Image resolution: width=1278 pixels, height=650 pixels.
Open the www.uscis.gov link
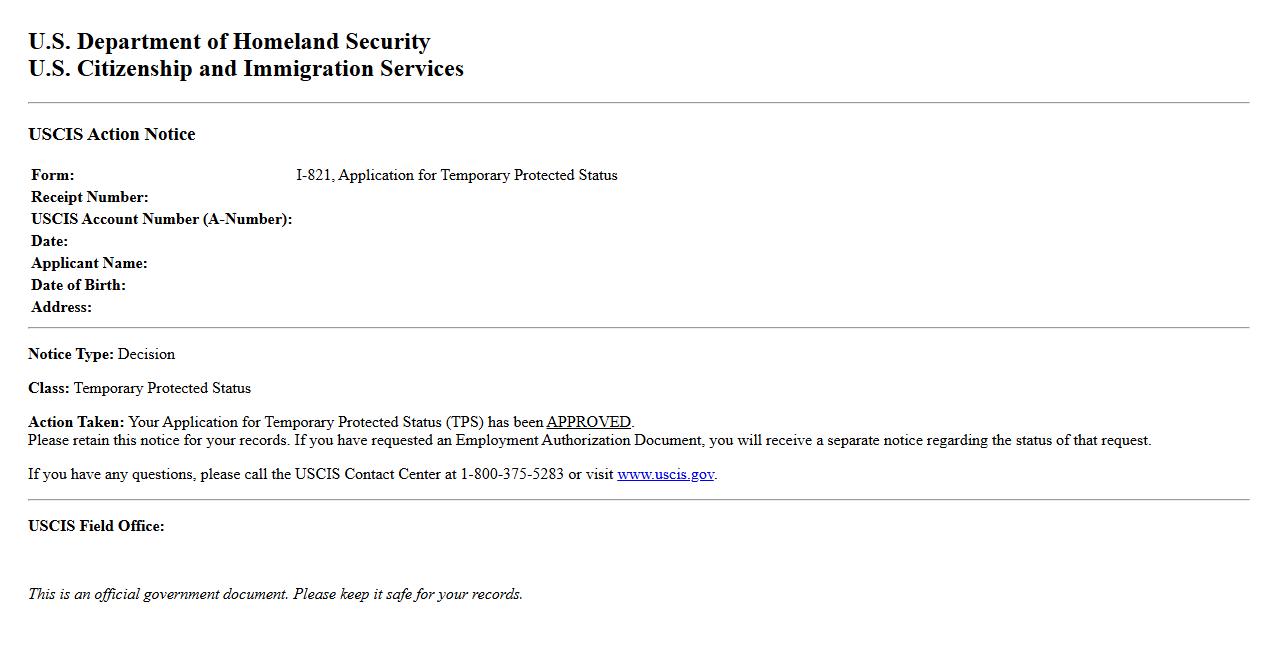665,474
